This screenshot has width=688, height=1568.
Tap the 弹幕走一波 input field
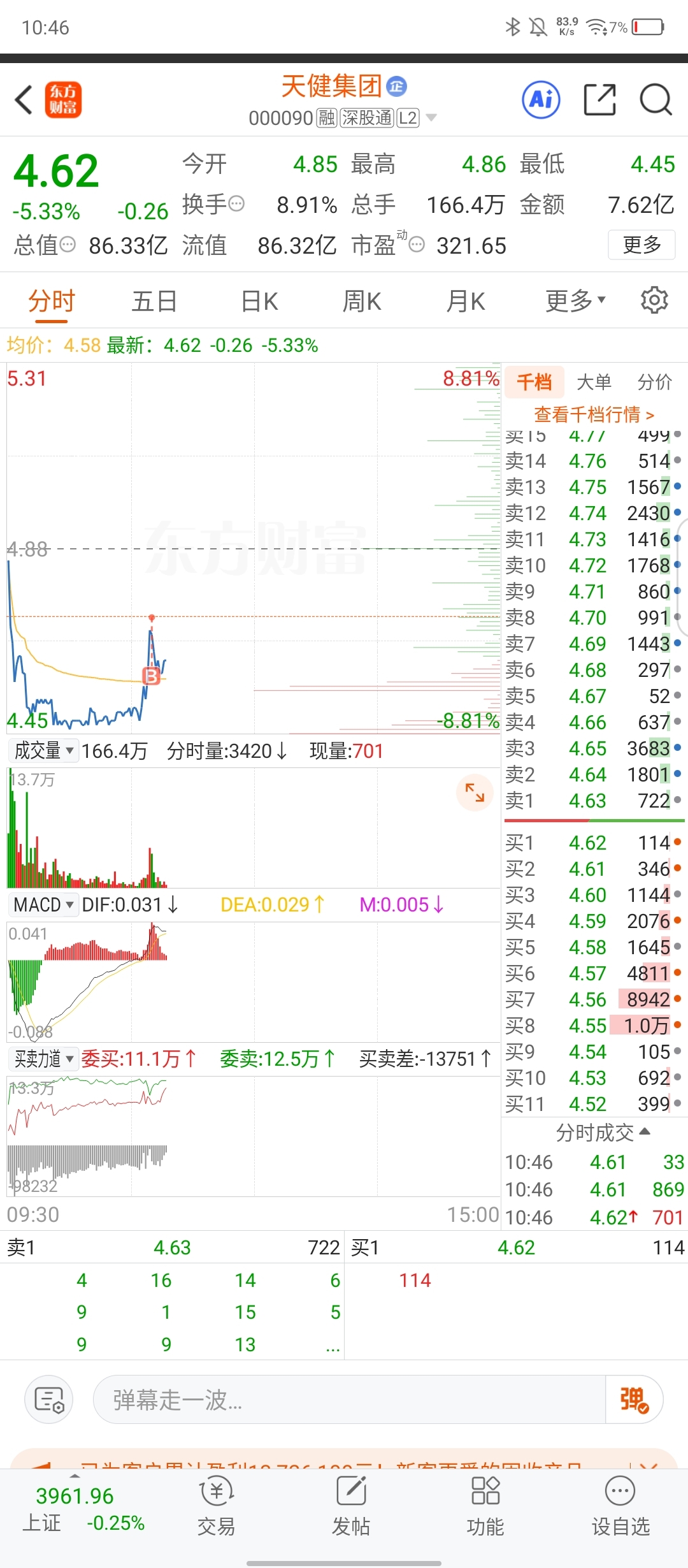(x=349, y=1400)
